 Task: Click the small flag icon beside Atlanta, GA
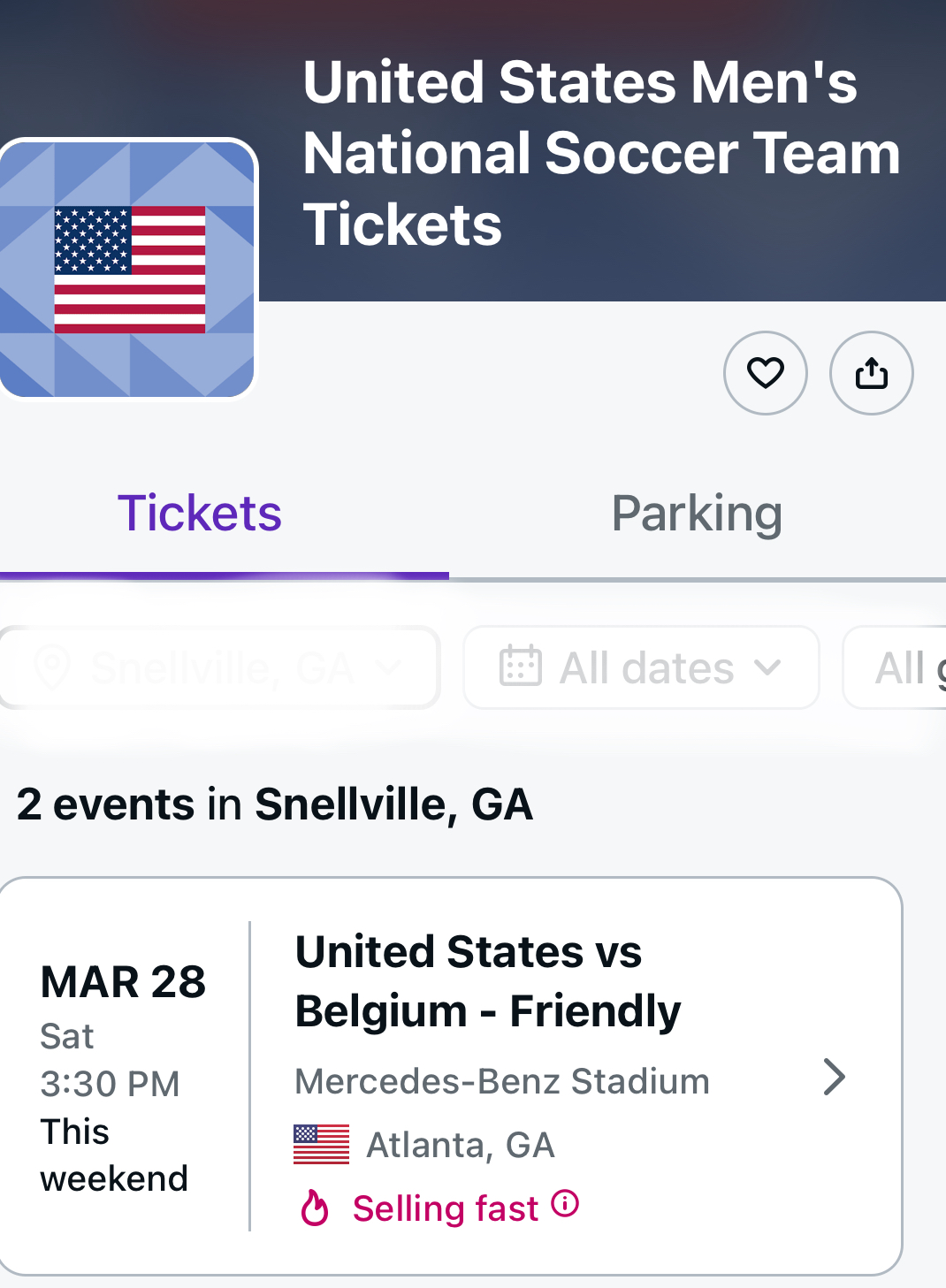tap(321, 1145)
